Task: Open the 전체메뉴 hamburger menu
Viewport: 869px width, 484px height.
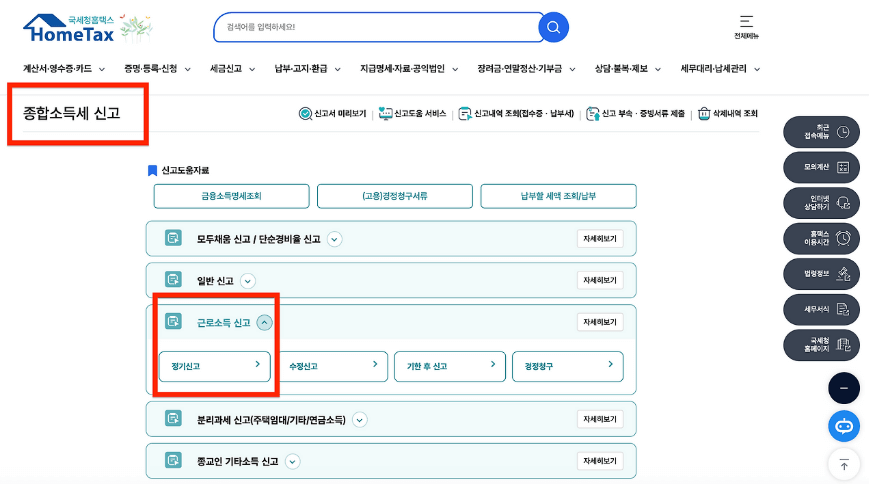Action: tap(746, 26)
